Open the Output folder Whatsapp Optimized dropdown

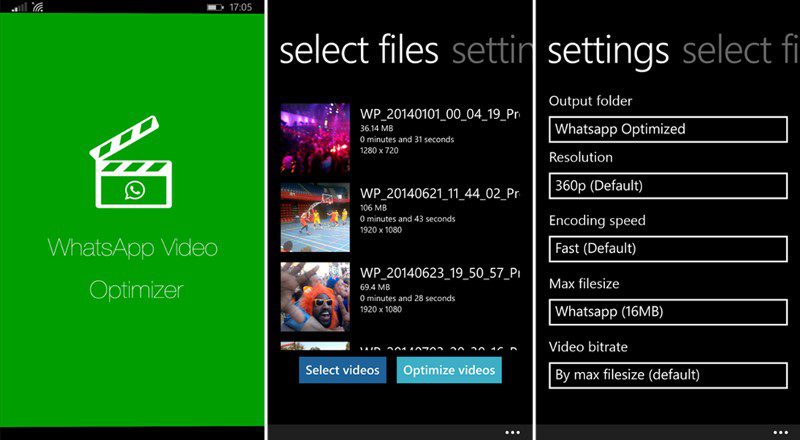(668, 129)
